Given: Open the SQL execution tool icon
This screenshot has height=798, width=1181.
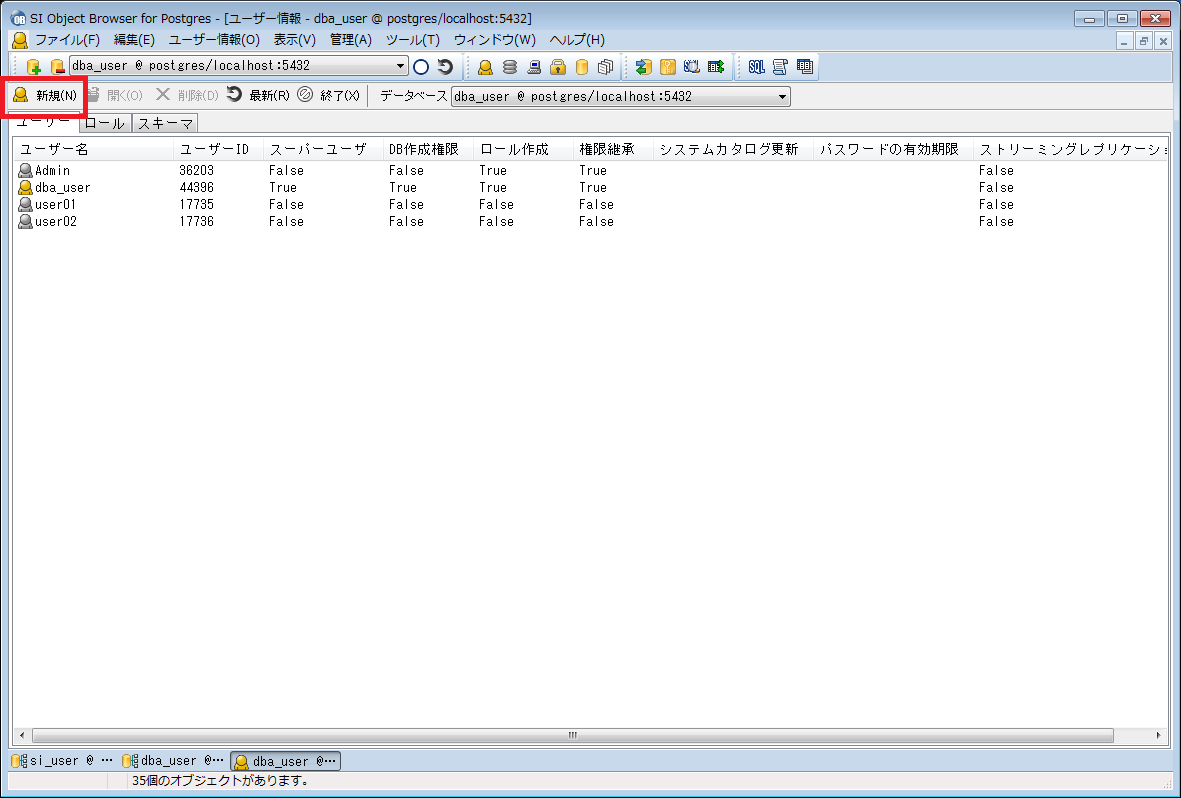Looking at the screenshot, I should [x=757, y=67].
